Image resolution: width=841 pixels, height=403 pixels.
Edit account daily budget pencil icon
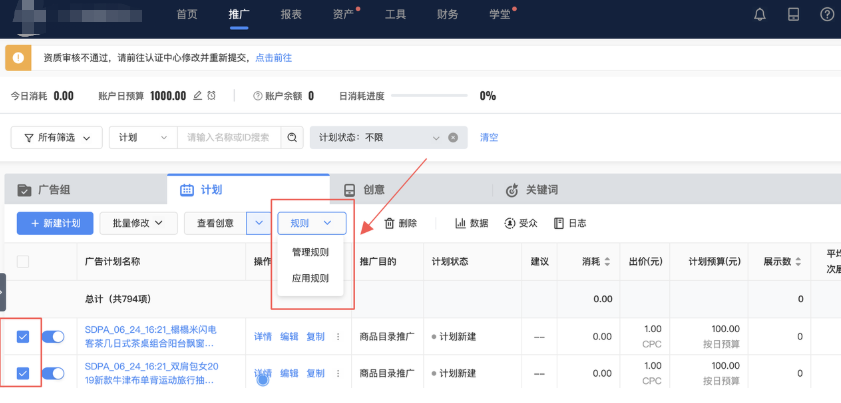197,96
